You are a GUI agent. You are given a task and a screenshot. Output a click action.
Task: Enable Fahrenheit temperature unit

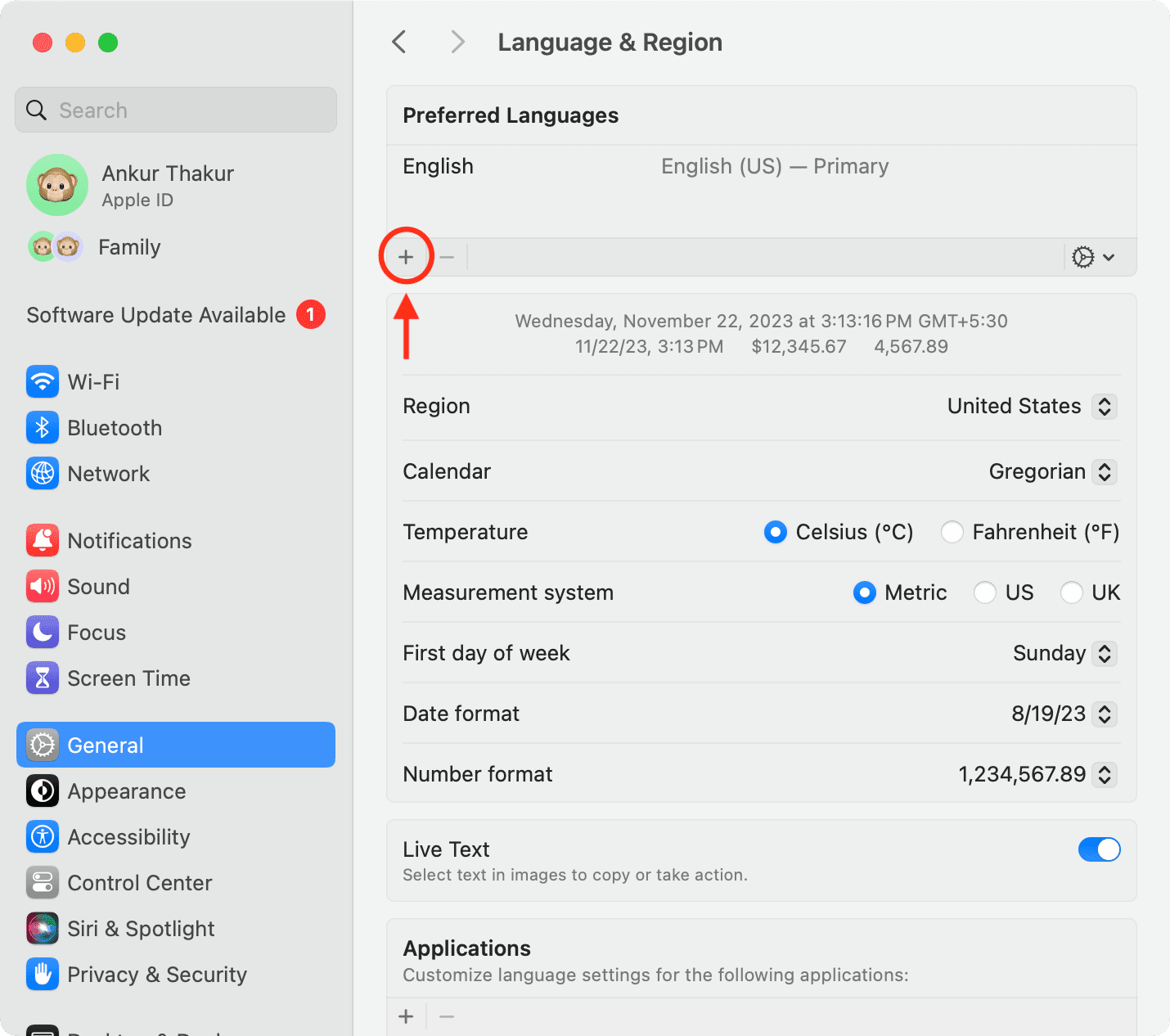pos(952,532)
